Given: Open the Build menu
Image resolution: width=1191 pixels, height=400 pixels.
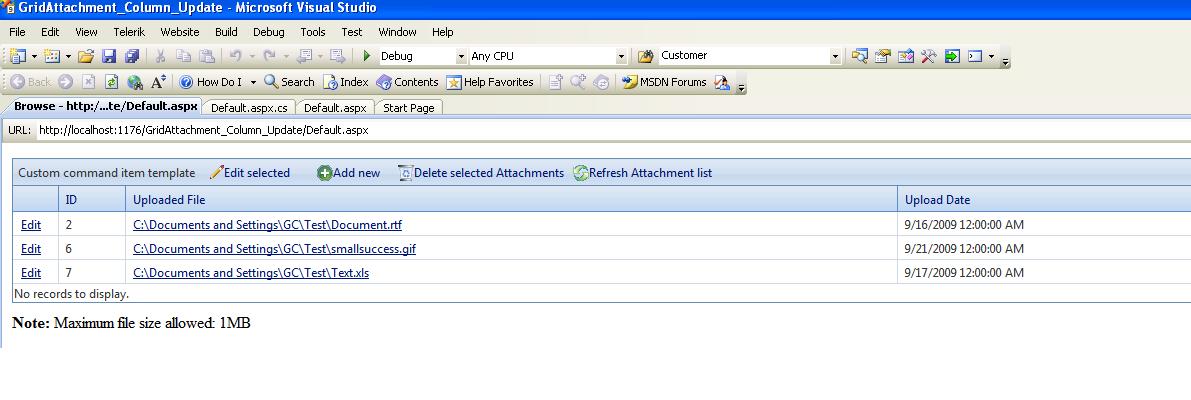Looking at the screenshot, I should 226,32.
